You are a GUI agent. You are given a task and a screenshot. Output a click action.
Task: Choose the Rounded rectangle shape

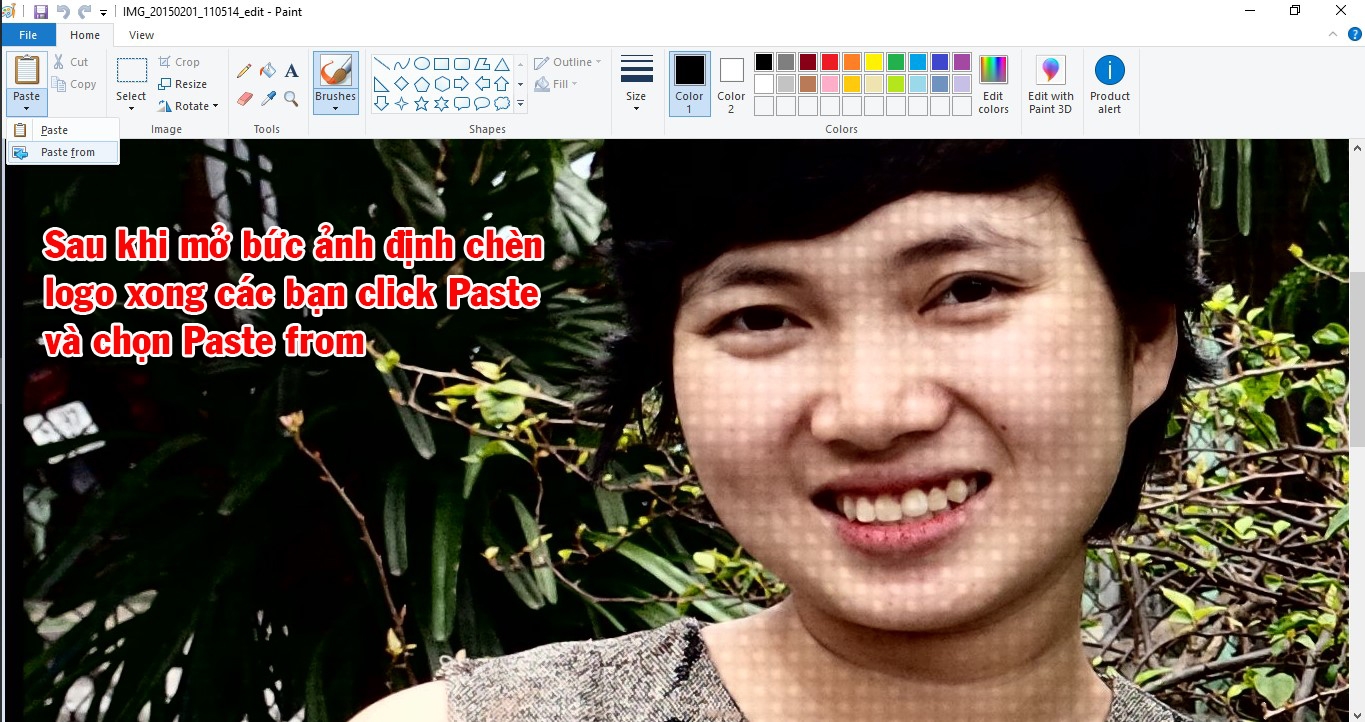[461, 64]
